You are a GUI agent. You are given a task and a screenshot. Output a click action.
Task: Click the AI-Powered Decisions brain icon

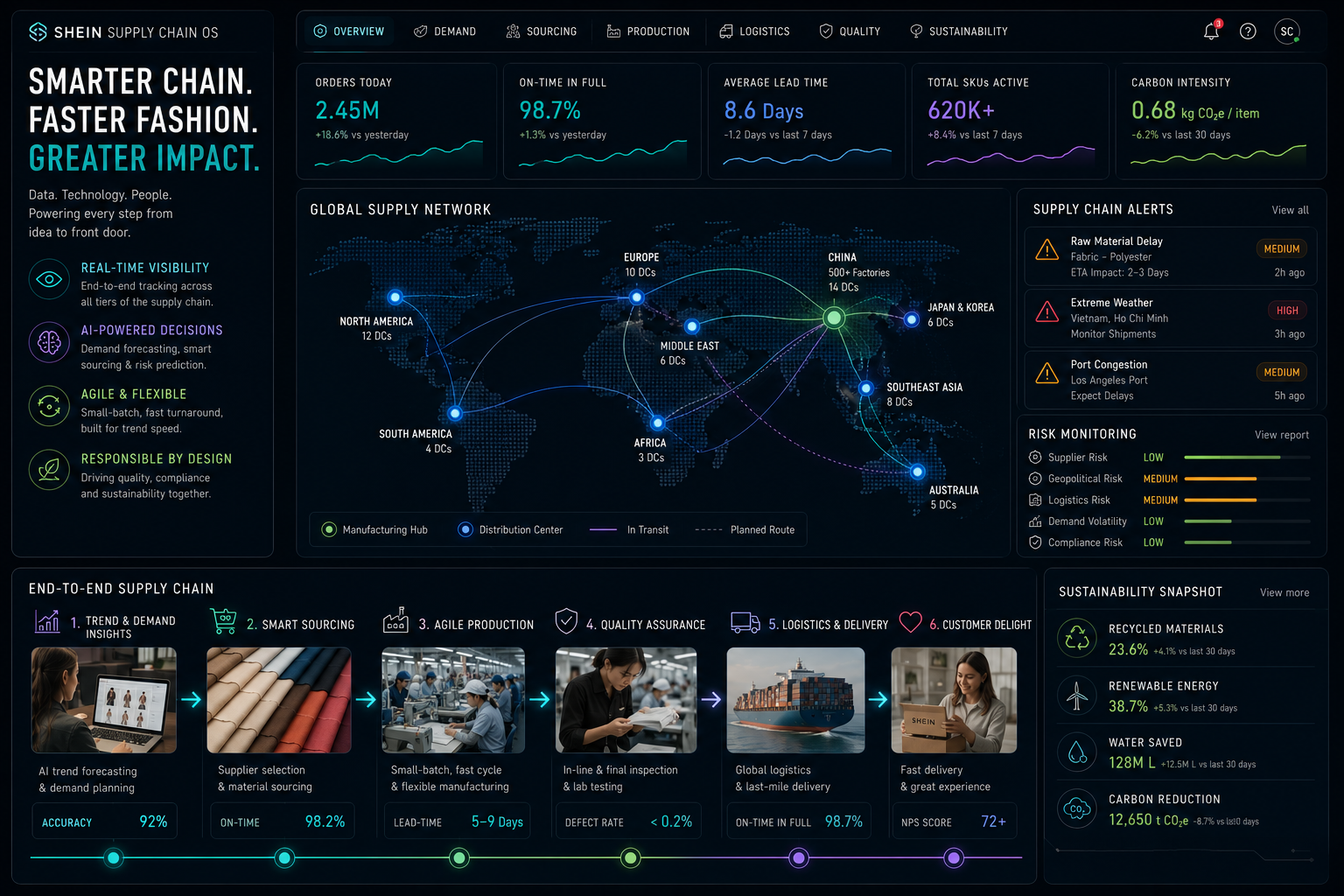tap(49, 342)
